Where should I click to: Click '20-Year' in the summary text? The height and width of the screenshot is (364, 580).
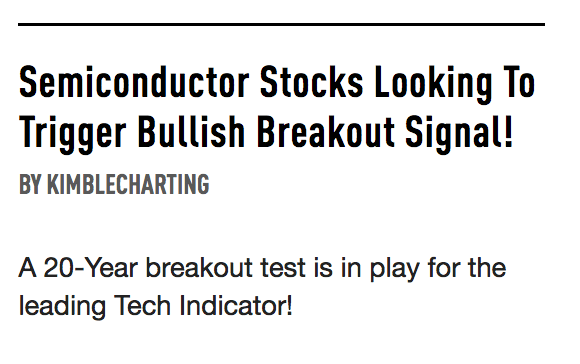pyautogui.click(x=91, y=268)
